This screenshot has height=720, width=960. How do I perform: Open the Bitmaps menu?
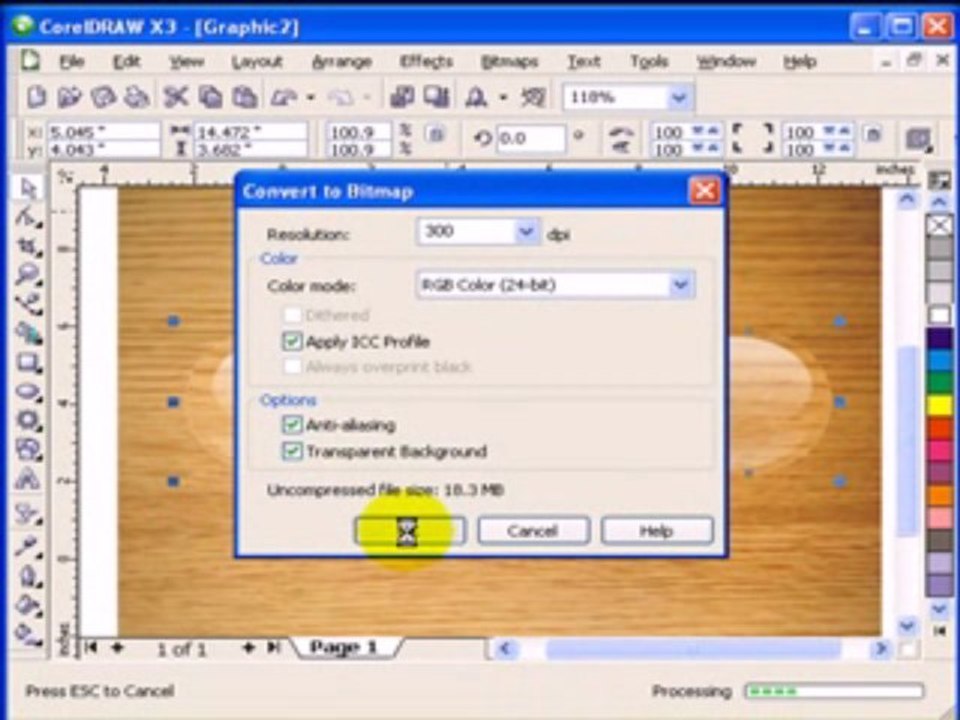[x=509, y=62]
